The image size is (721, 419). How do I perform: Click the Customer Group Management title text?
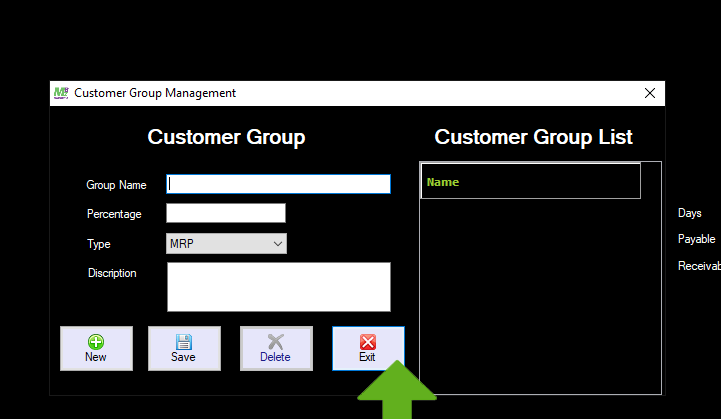pyautogui.click(x=155, y=93)
